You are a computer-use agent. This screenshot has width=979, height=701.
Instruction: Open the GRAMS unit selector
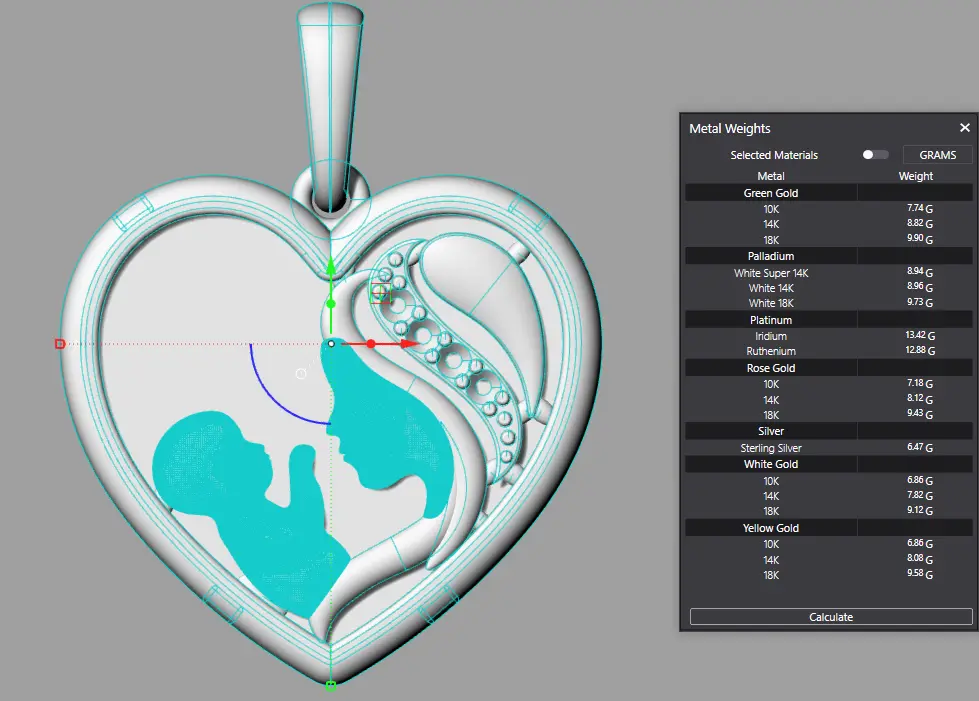tap(937, 155)
